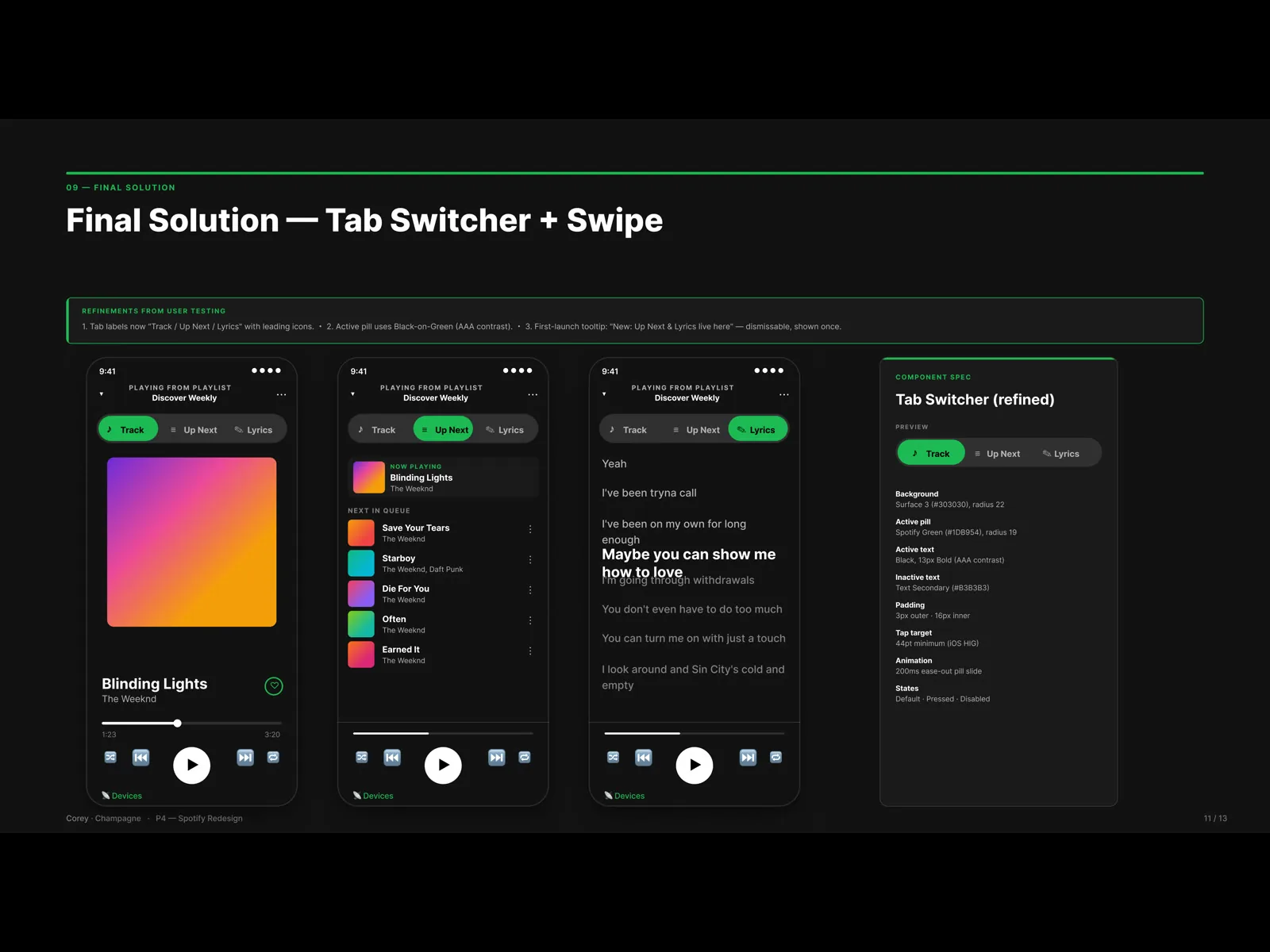
Task: Select active Lyrics tab in third phone
Action: click(757, 429)
